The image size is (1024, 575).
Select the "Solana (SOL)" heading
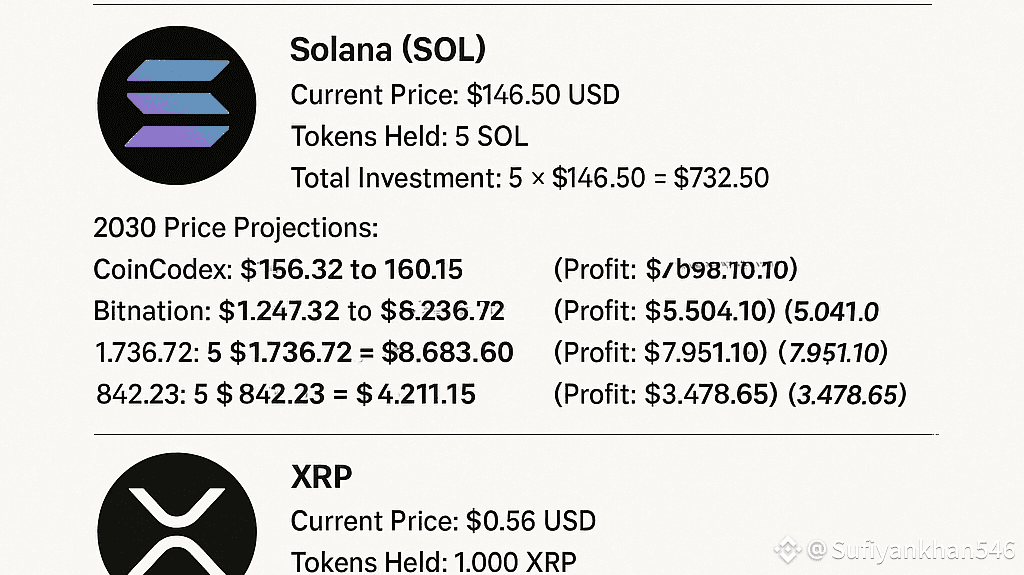point(387,50)
